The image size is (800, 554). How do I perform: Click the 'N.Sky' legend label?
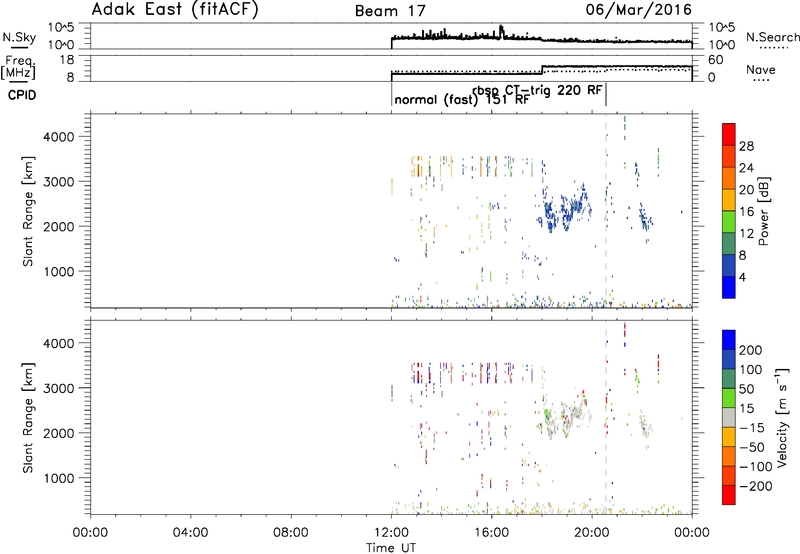[19, 37]
